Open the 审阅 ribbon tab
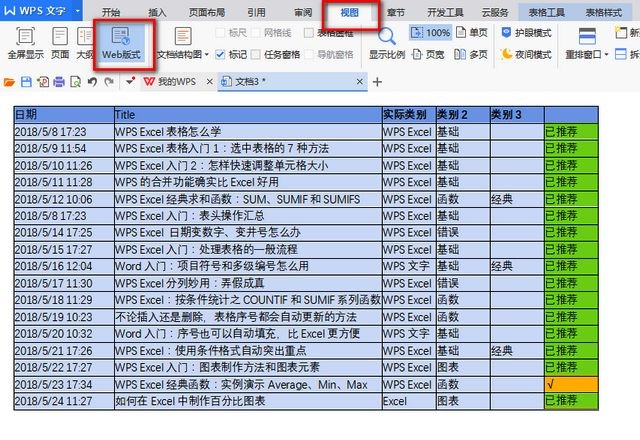The image size is (640, 440). [x=303, y=12]
